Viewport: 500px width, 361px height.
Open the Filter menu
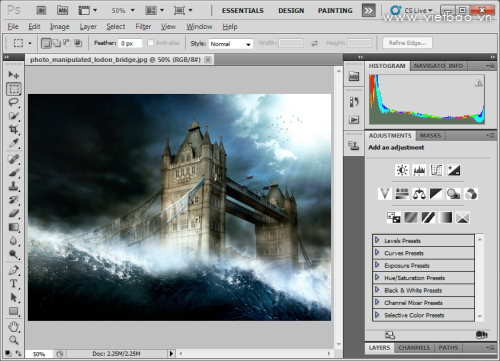pos(143,26)
